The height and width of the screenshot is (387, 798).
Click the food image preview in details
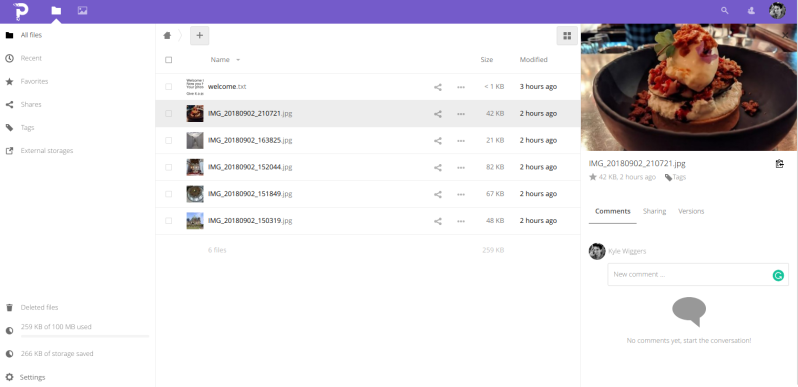point(689,87)
